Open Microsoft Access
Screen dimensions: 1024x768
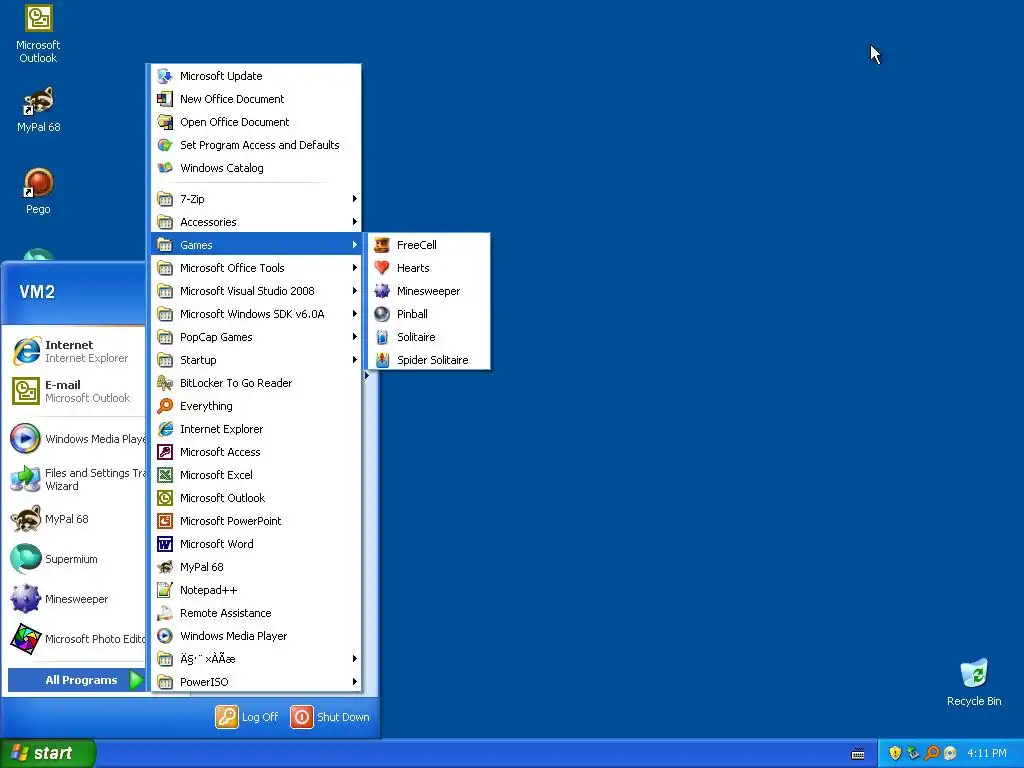pos(256,452)
